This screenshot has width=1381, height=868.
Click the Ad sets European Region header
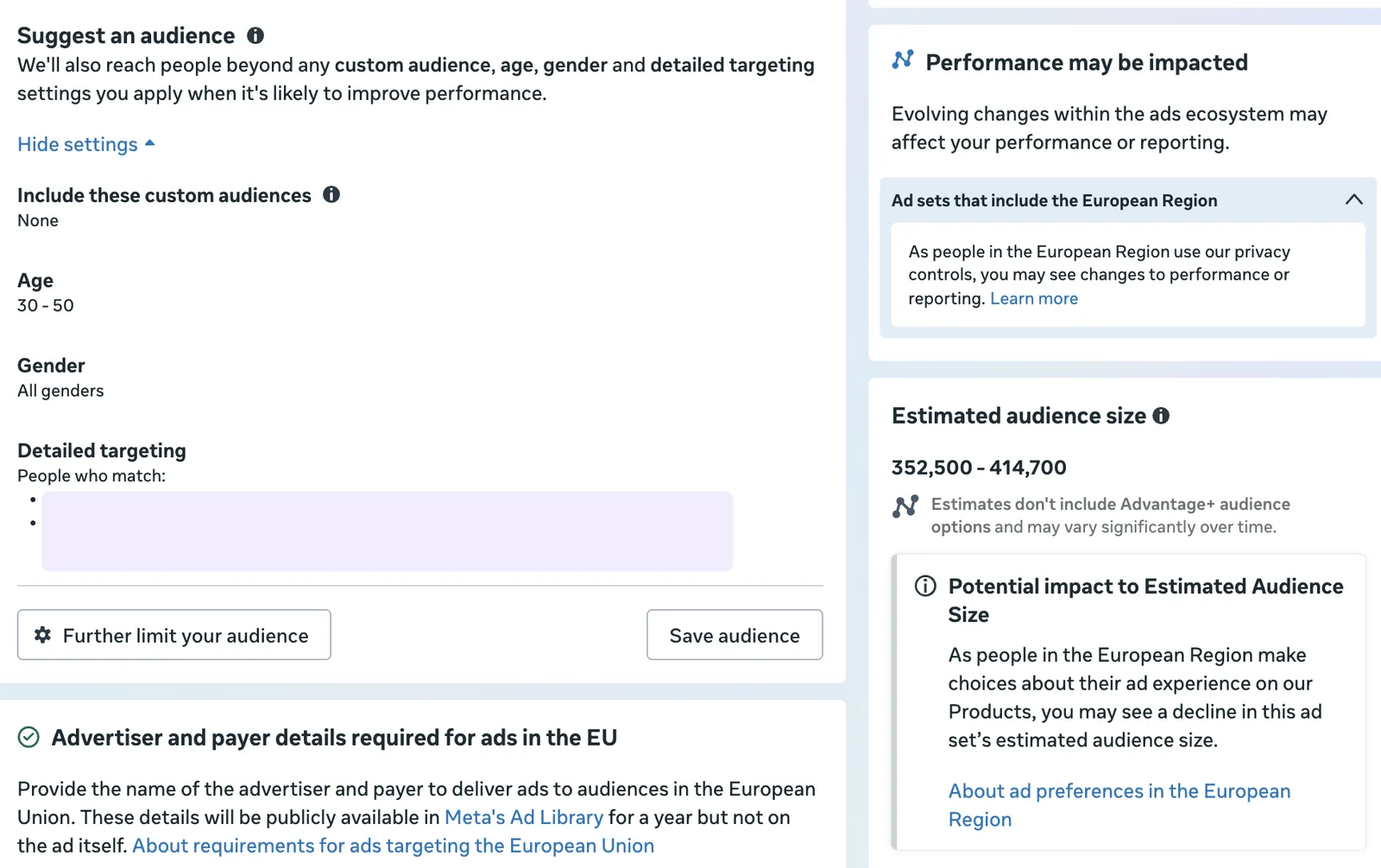click(x=1127, y=200)
